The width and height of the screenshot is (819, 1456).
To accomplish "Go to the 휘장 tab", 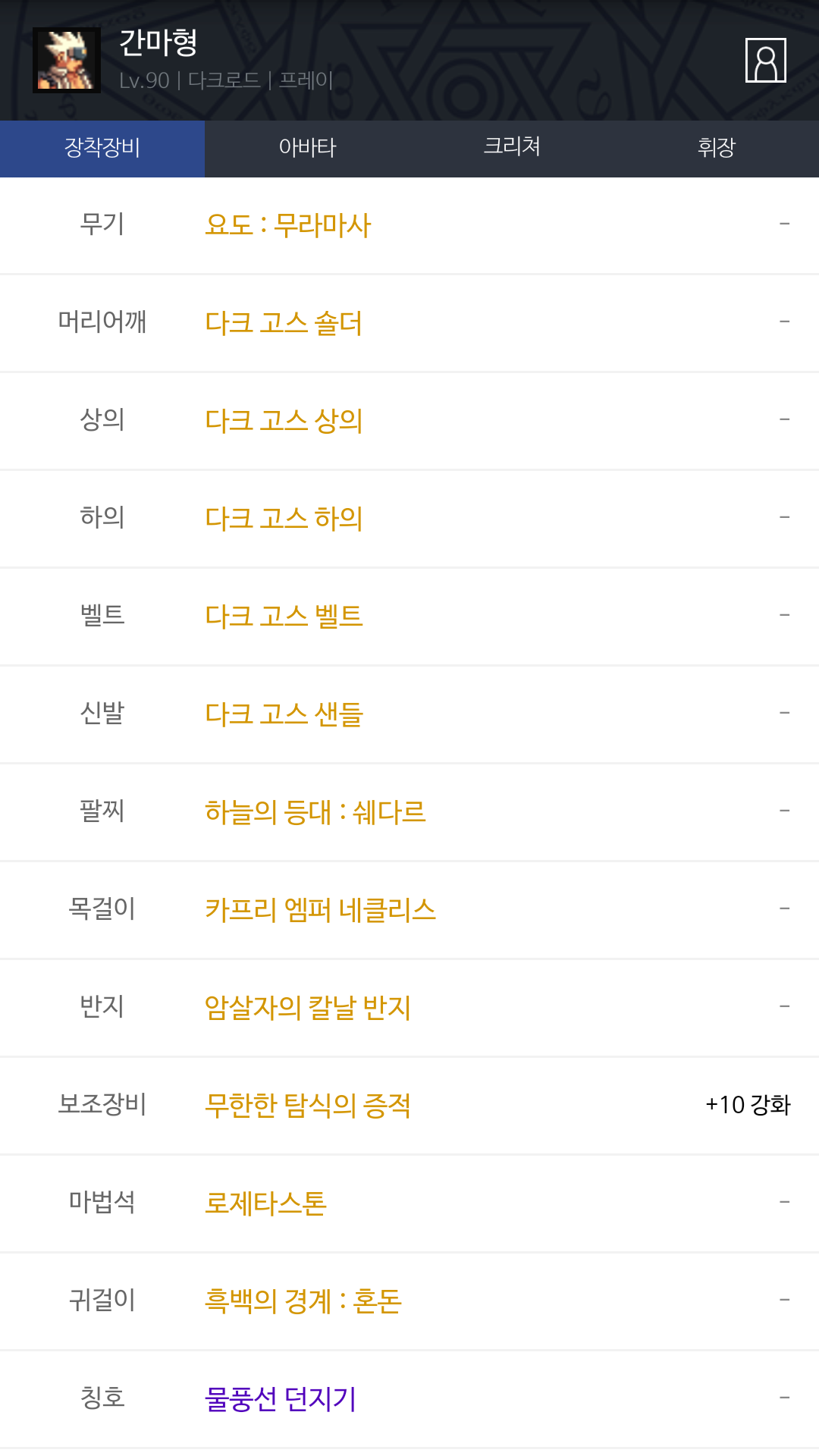I will (717, 148).
